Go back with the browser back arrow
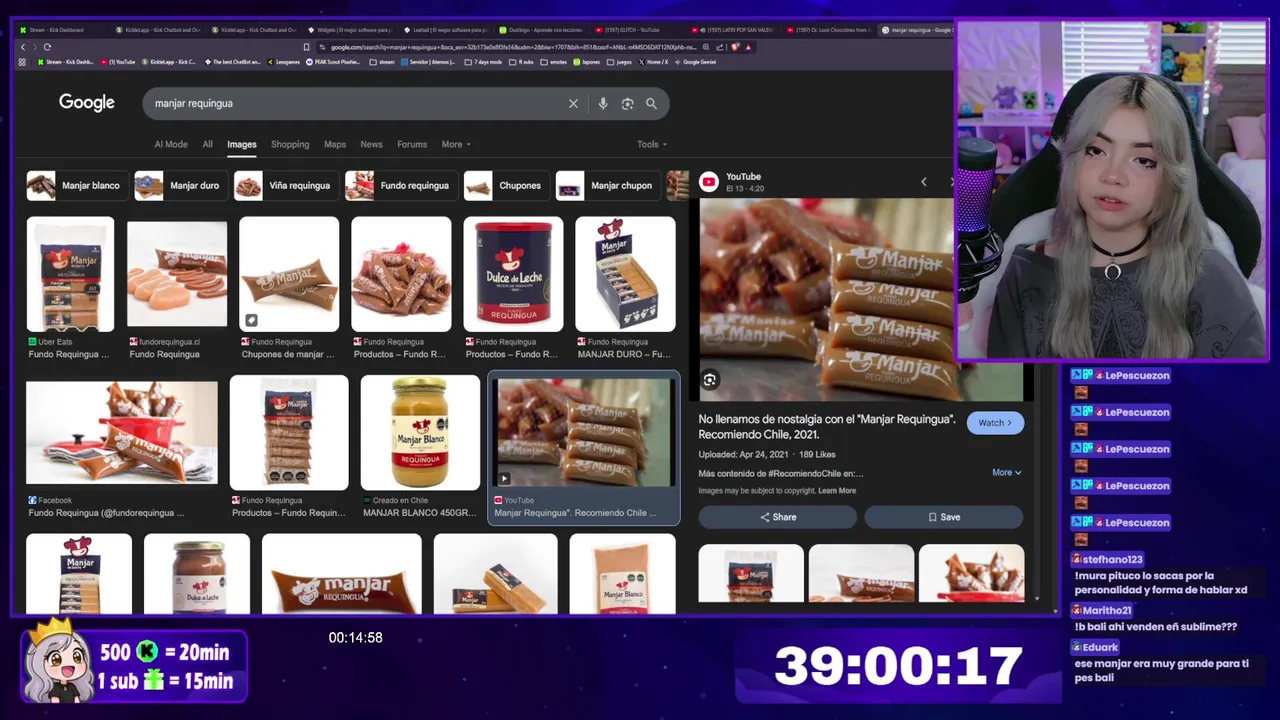 tap(23, 47)
